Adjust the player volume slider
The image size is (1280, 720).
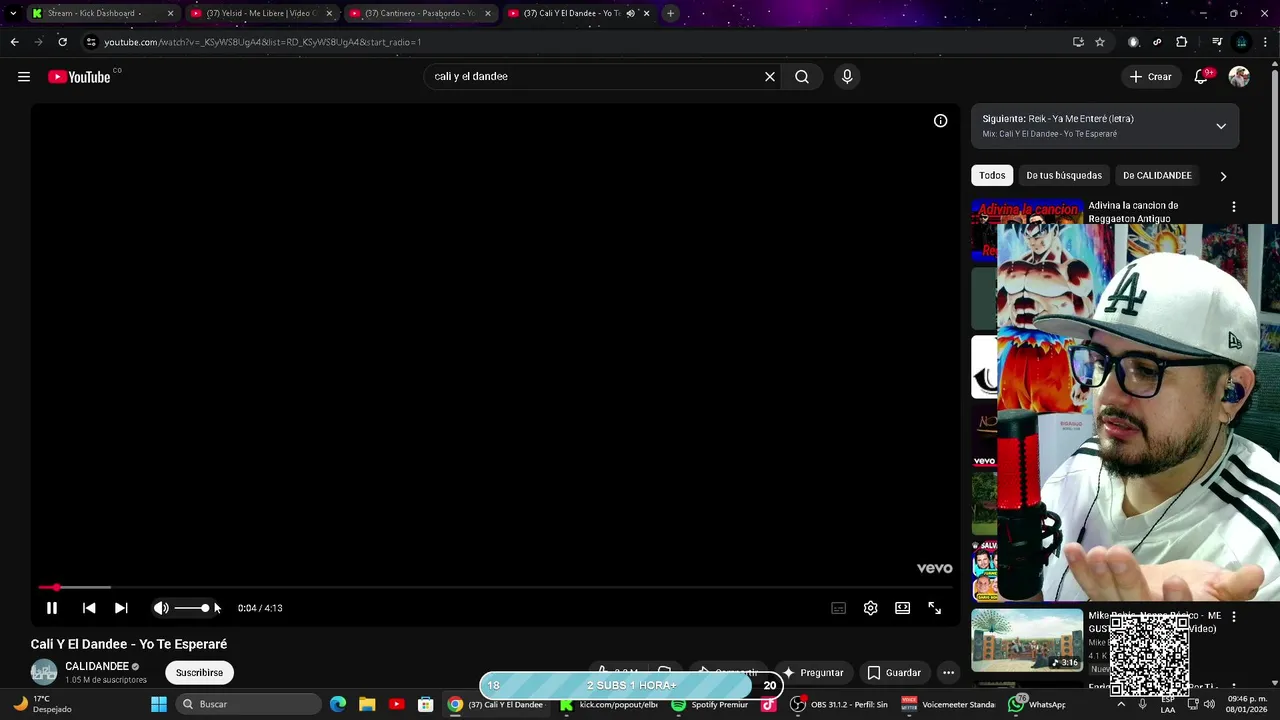[x=192, y=608]
